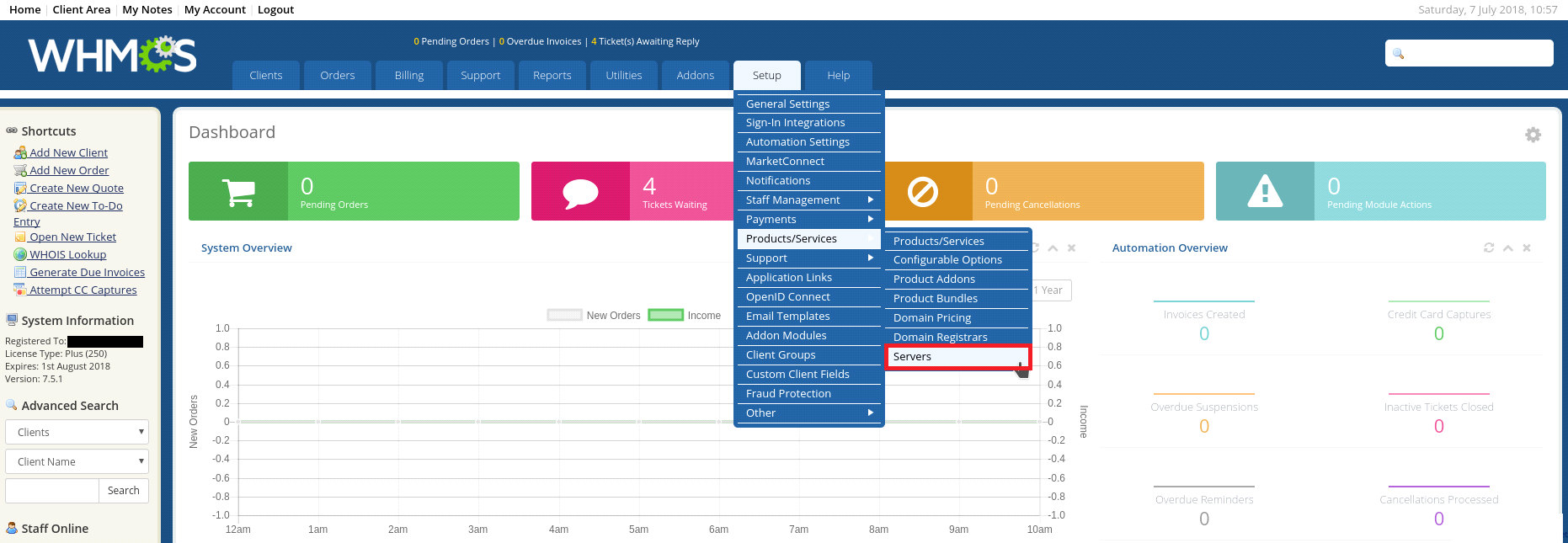Image resolution: width=1568 pixels, height=543 pixels.
Task: Expand the Other submenu in Setup
Action: click(x=808, y=413)
